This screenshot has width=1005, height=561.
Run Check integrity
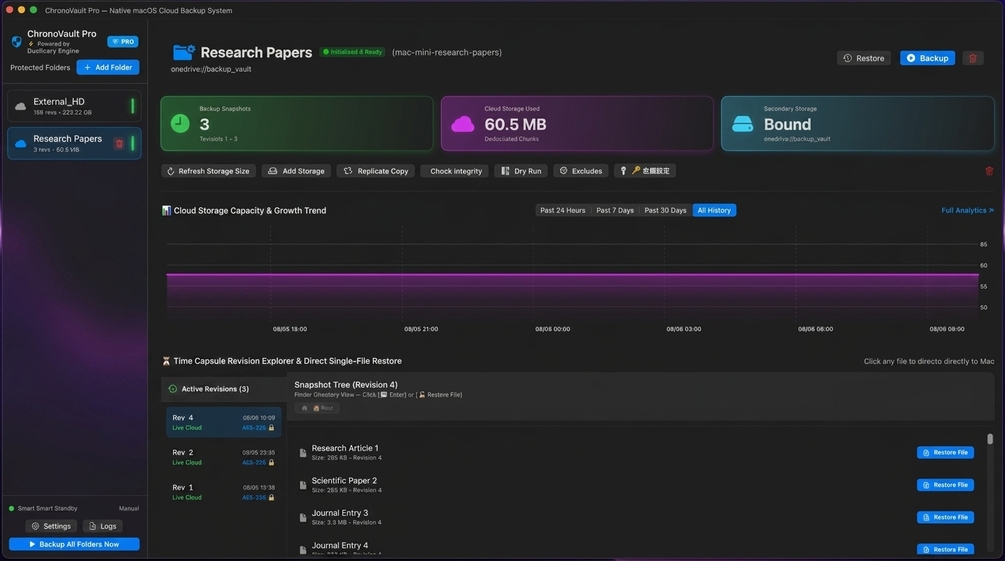click(x=455, y=171)
